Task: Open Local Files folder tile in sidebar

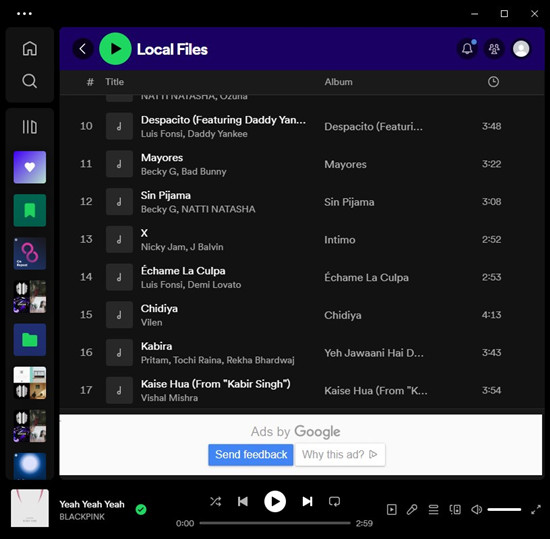Action: point(30,340)
